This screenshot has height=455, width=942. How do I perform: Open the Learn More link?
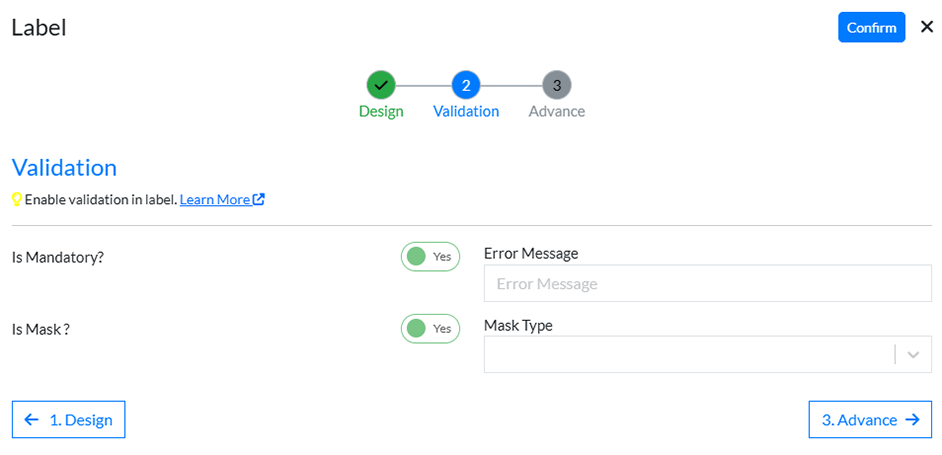(214, 199)
